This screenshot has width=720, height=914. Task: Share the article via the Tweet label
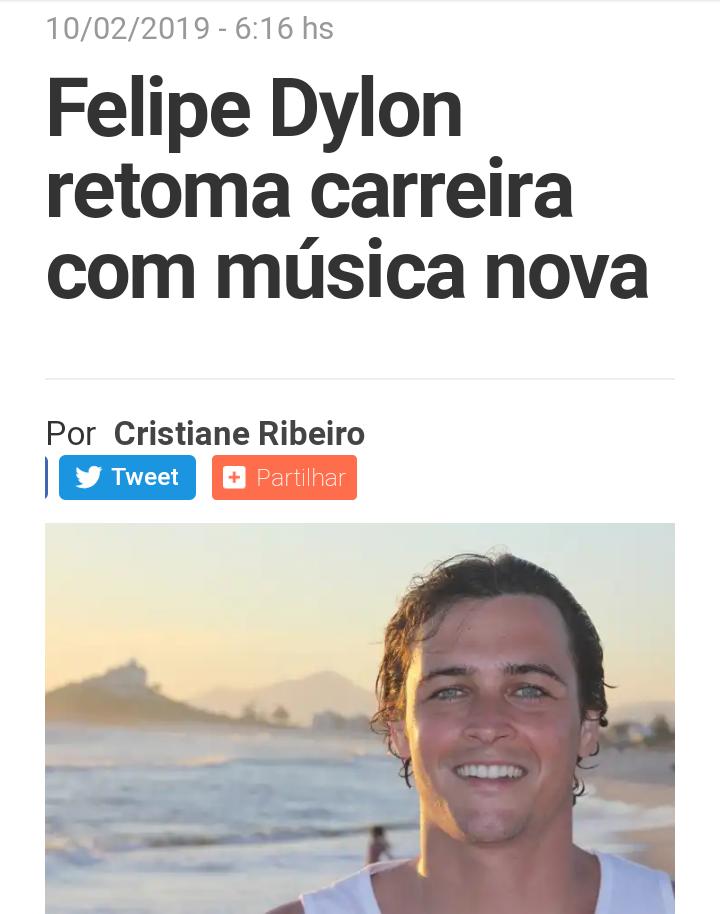[x=145, y=477]
